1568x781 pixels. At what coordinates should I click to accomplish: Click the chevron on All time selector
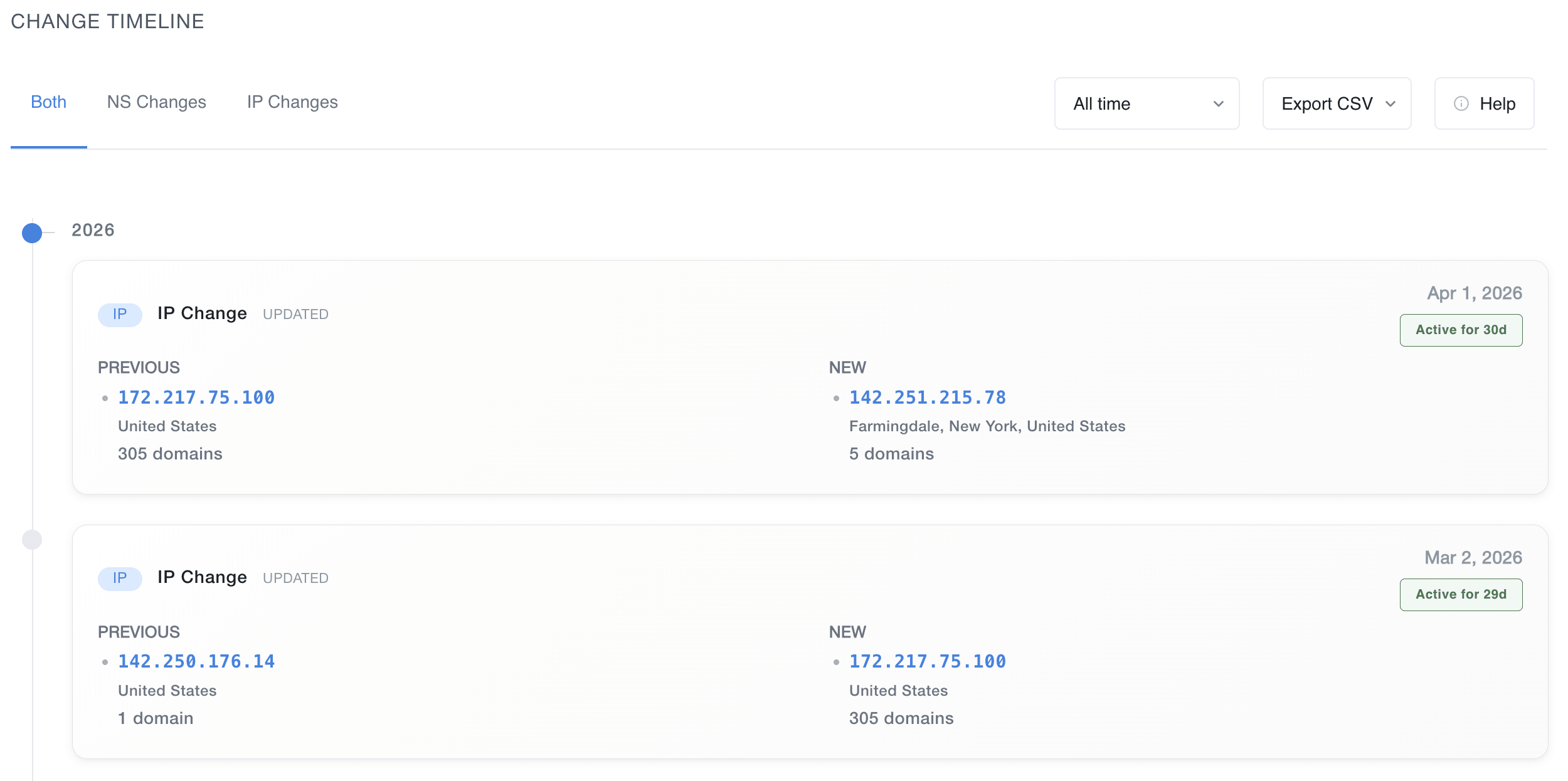pyautogui.click(x=1219, y=104)
